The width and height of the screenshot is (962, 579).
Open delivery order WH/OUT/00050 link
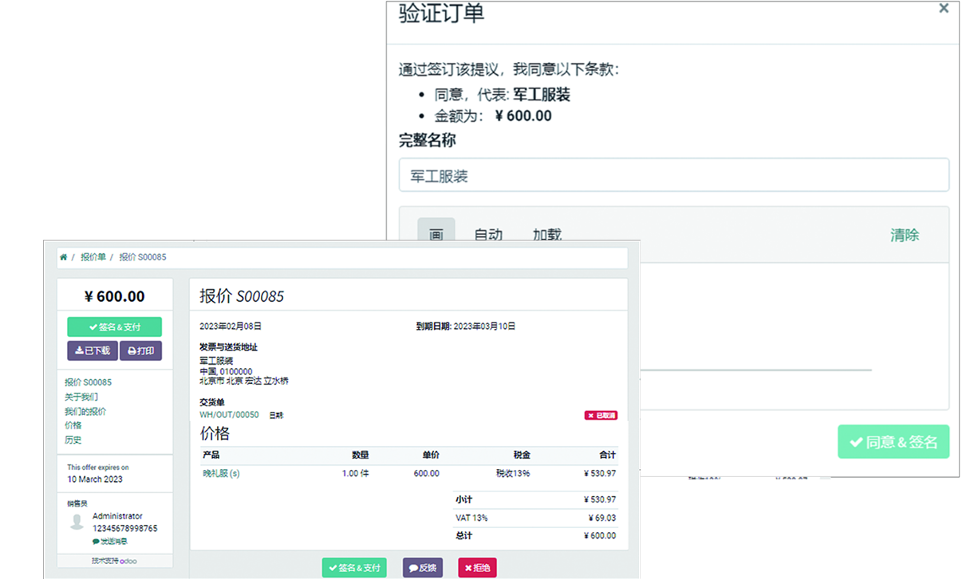tap(229, 415)
